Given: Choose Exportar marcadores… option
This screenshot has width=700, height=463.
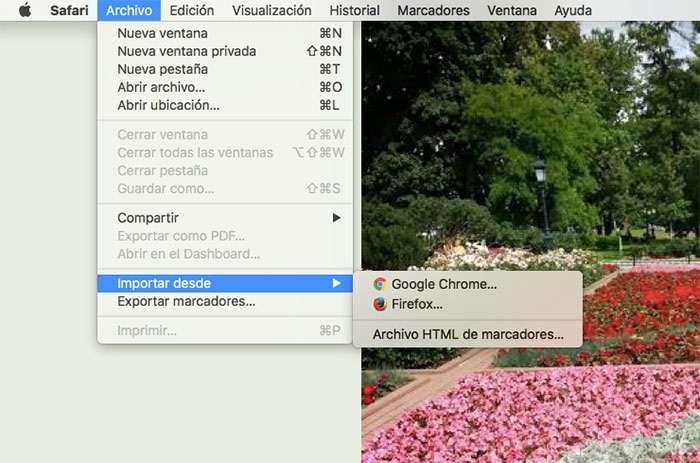Looking at the screenshot, I should 186,301.
